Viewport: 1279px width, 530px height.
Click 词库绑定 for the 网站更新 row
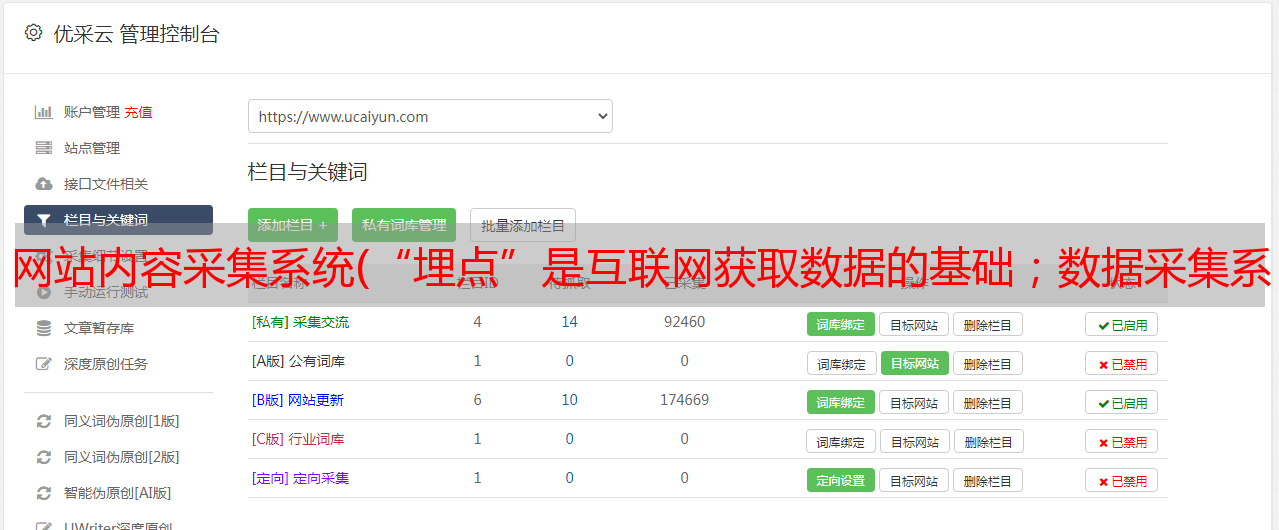841,402
